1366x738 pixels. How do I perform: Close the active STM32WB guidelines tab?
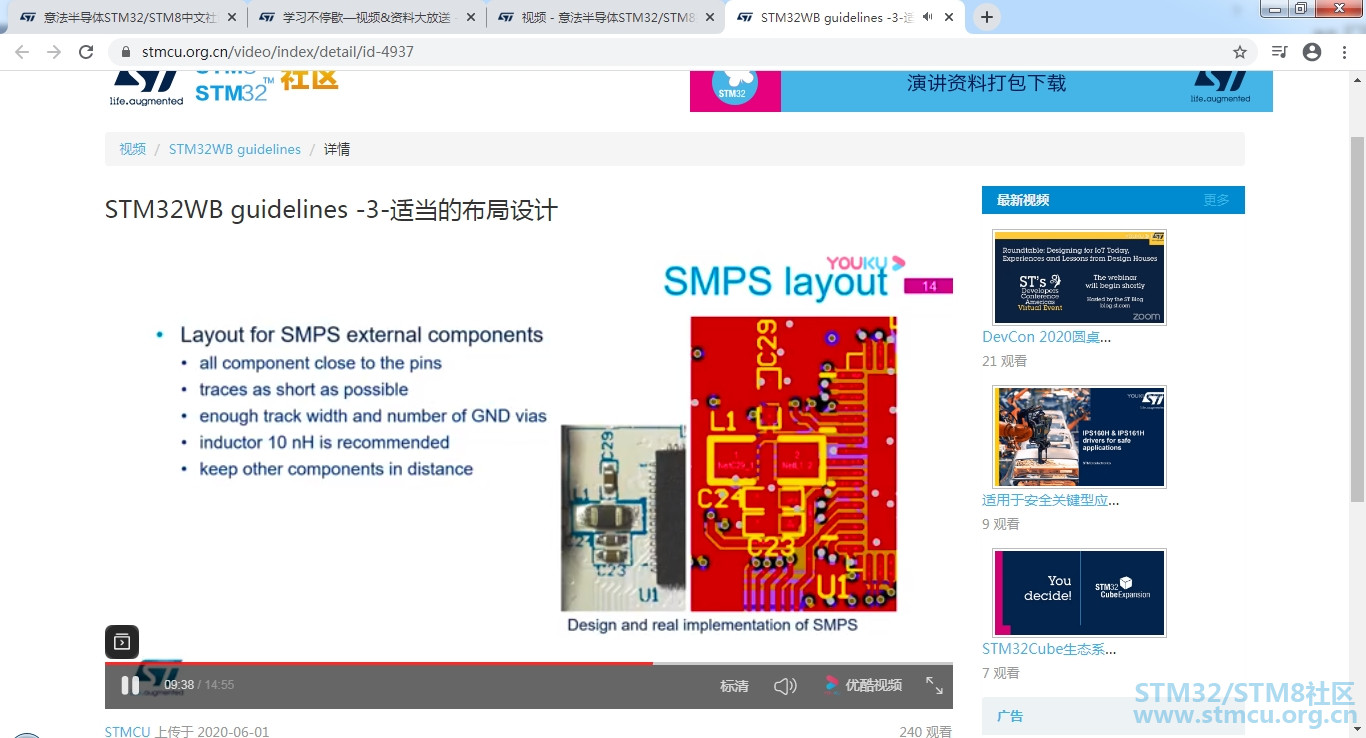(949, 17)
